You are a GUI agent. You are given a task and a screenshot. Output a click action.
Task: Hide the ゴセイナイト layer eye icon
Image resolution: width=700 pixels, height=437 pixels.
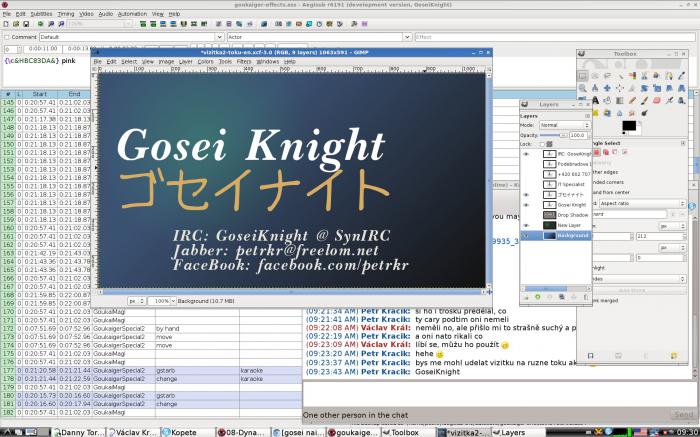[526, 195]
